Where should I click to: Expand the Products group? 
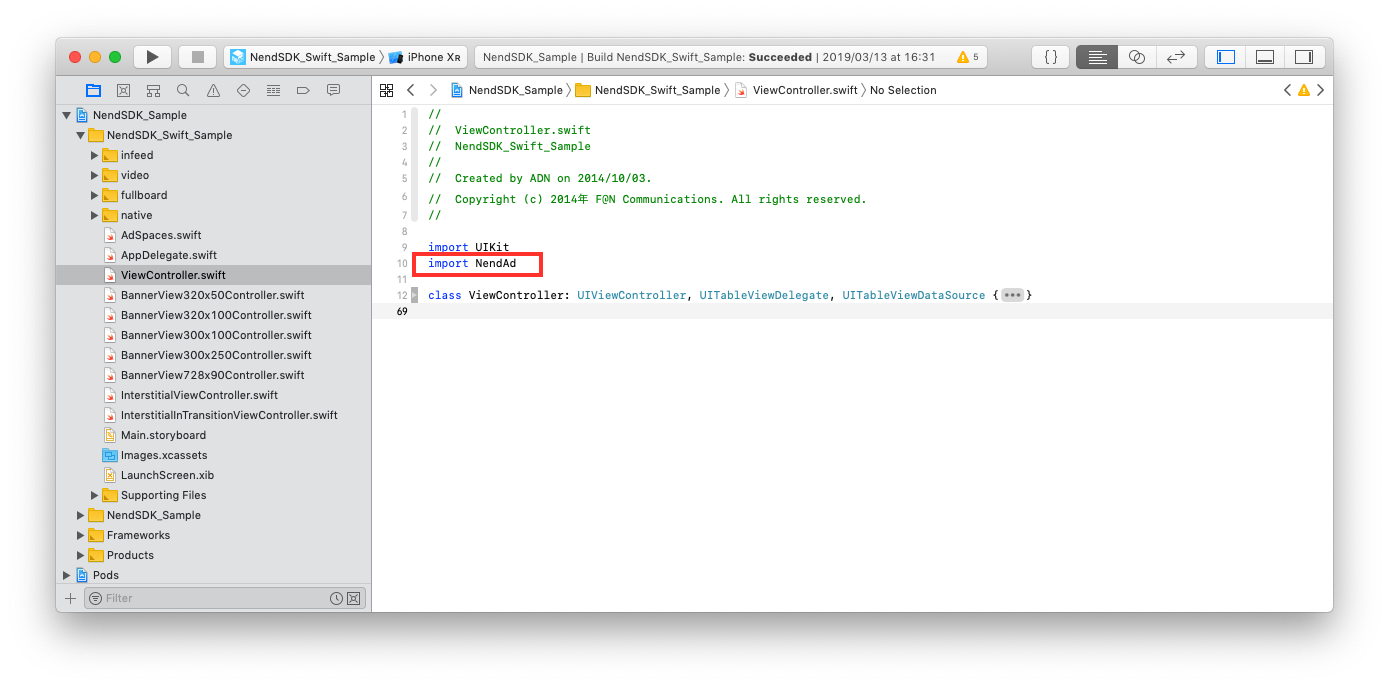click(81, 555)
